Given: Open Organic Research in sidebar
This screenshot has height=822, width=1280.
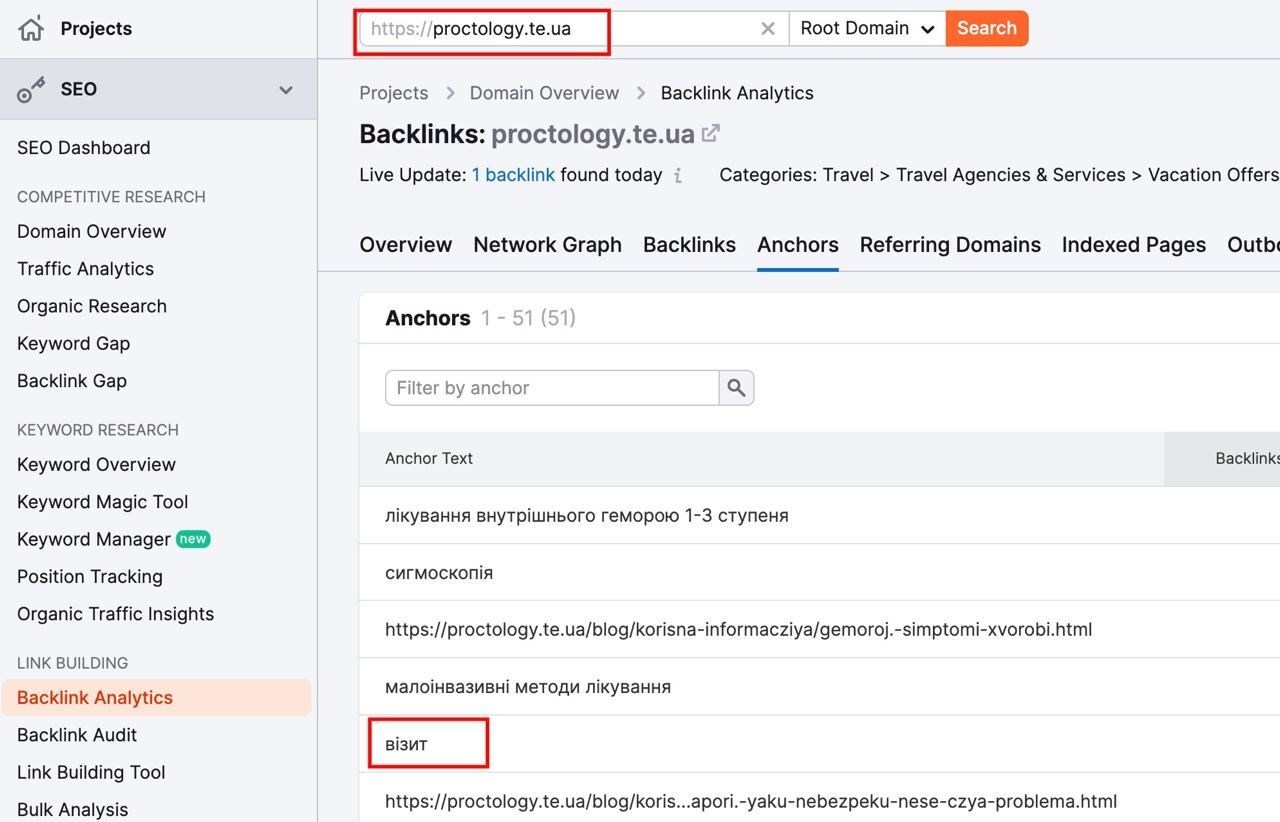Looking at the screenshot, I should pyautogui.click(x=92, y=306).
